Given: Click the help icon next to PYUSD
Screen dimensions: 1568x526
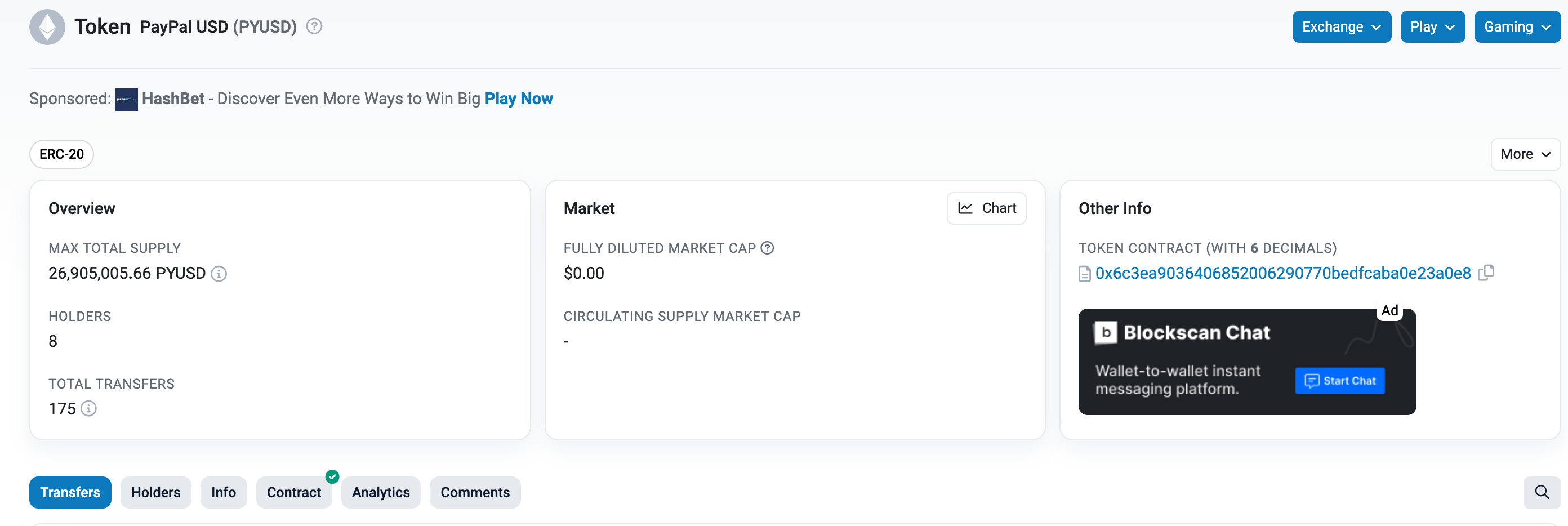Looking at the screenshot, I should 314,26.
